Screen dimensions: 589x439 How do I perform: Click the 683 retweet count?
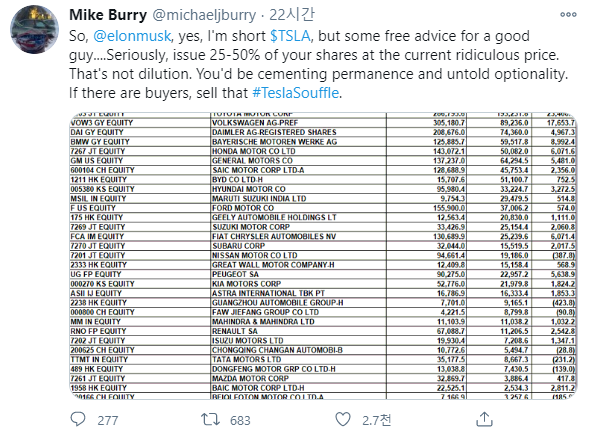pyautogui.click(x=240, y=420)
